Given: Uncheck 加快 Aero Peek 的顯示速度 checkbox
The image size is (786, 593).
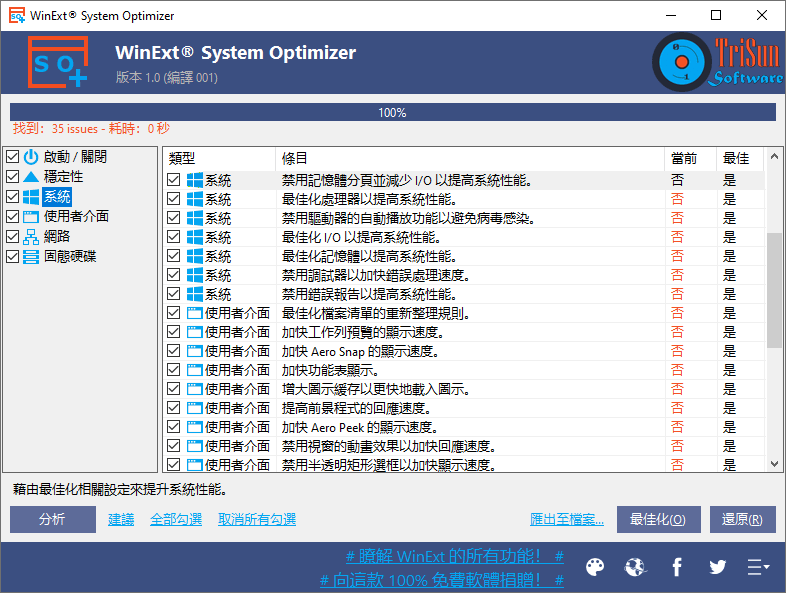Looking at the screenshot, I should (x=173, y=427).
